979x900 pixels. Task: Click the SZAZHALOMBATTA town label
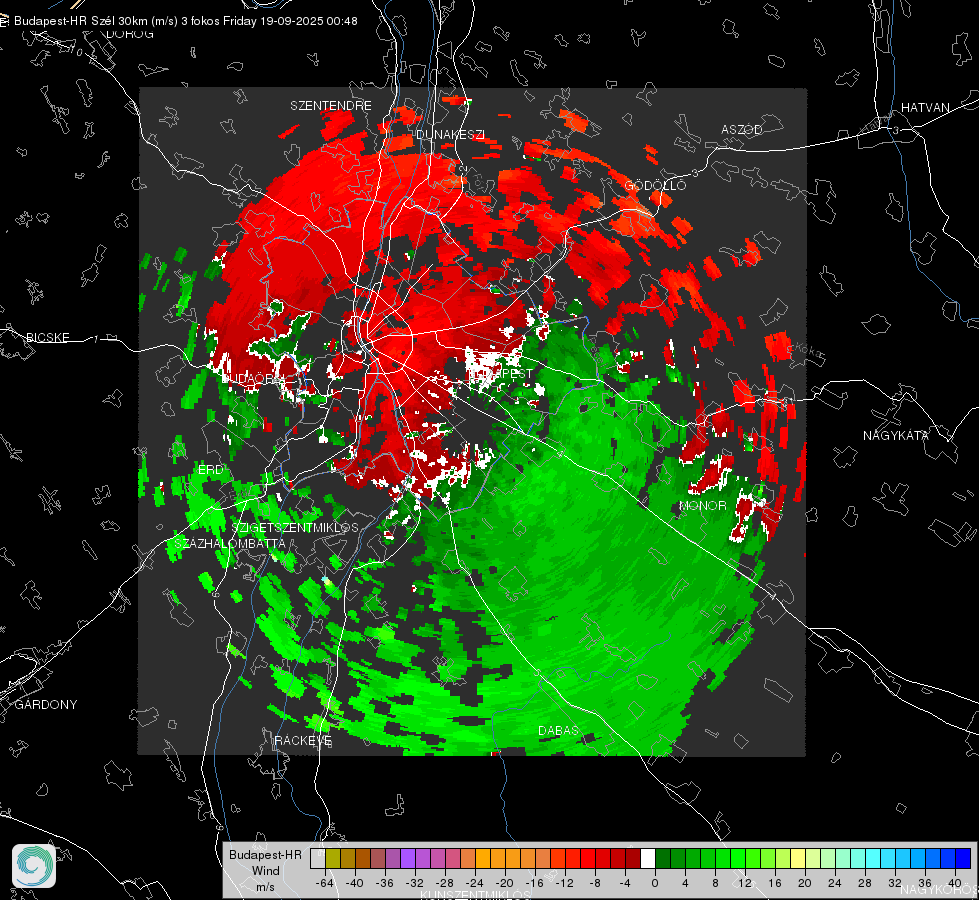coord(229,543)
